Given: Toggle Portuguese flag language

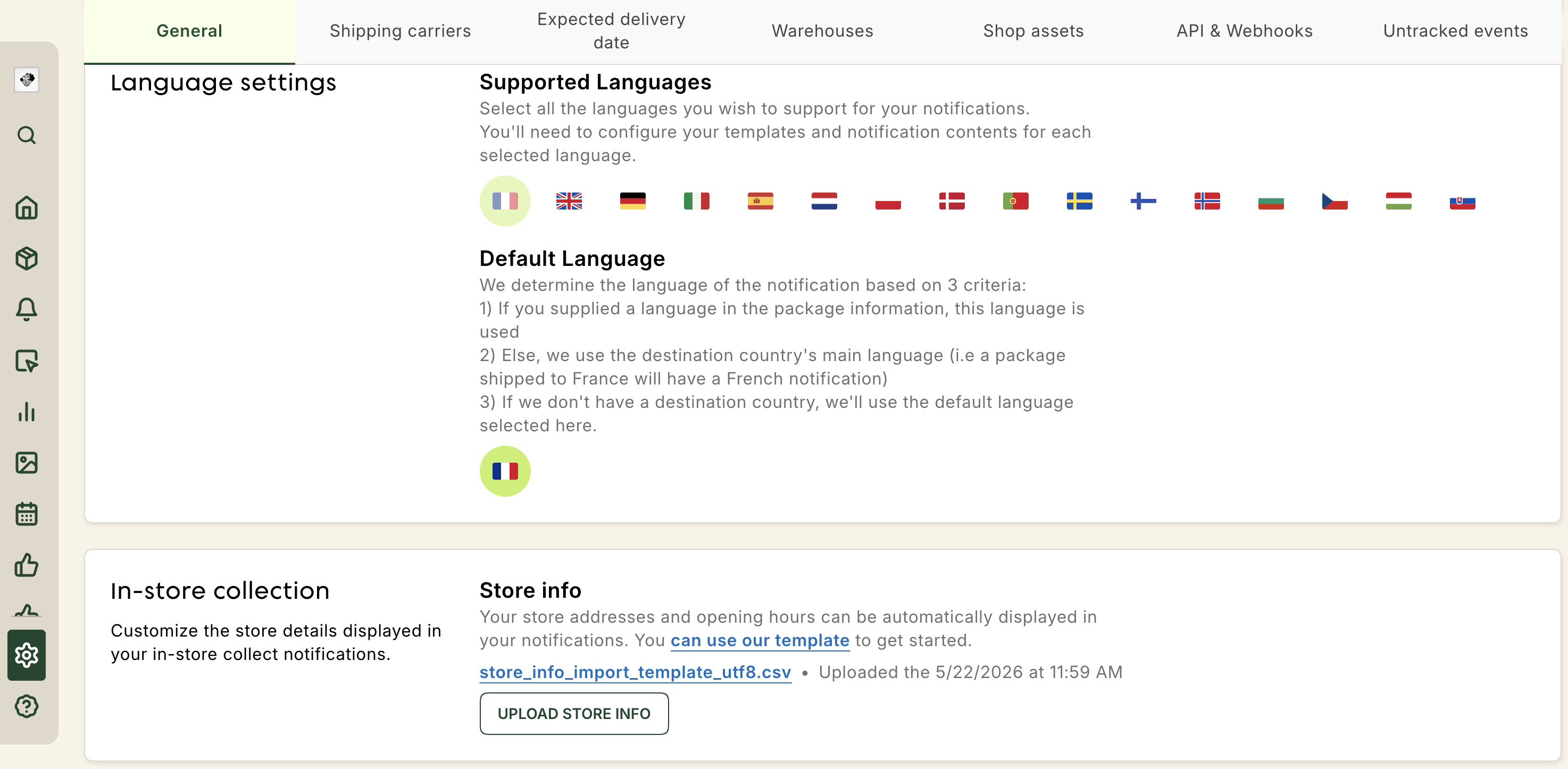Looking at the screenshot, I should click(x=1016, y=201).
